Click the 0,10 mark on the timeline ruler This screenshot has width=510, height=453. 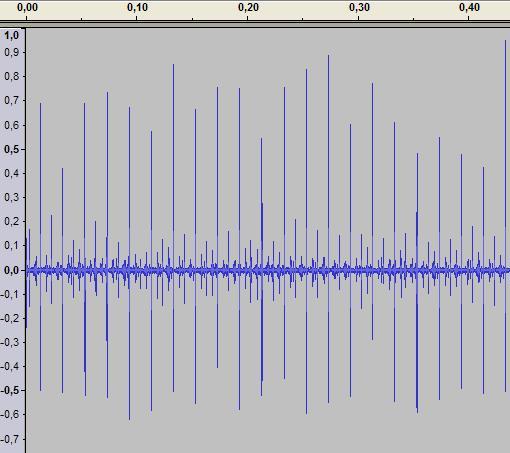(x=137, y=8)
